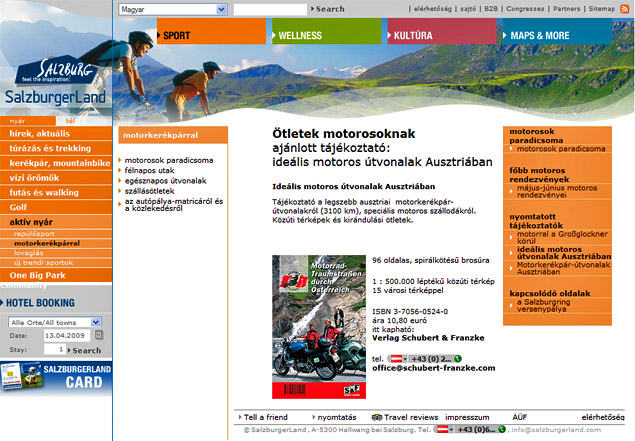Image resolution: width=635 pixels, height=441 pixels.
Task: Open túrázás és trekking menu item
Action: [56, 148]
